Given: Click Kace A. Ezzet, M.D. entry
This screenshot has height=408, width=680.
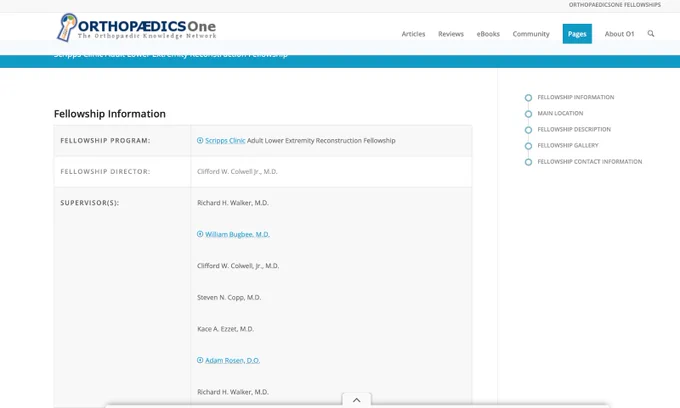Looking at the screenshot, I should click(x=226, y=329).
